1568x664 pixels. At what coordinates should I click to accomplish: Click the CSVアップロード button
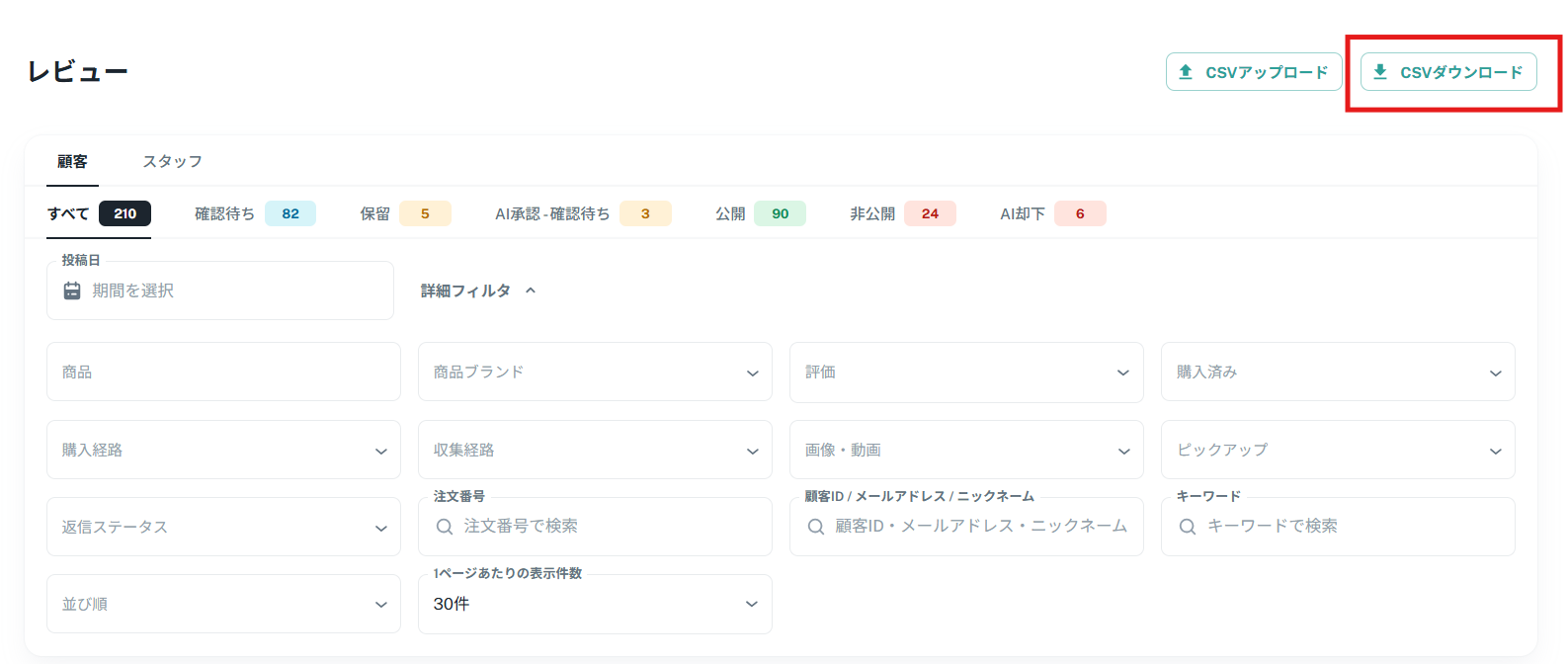pos(1254,72)
